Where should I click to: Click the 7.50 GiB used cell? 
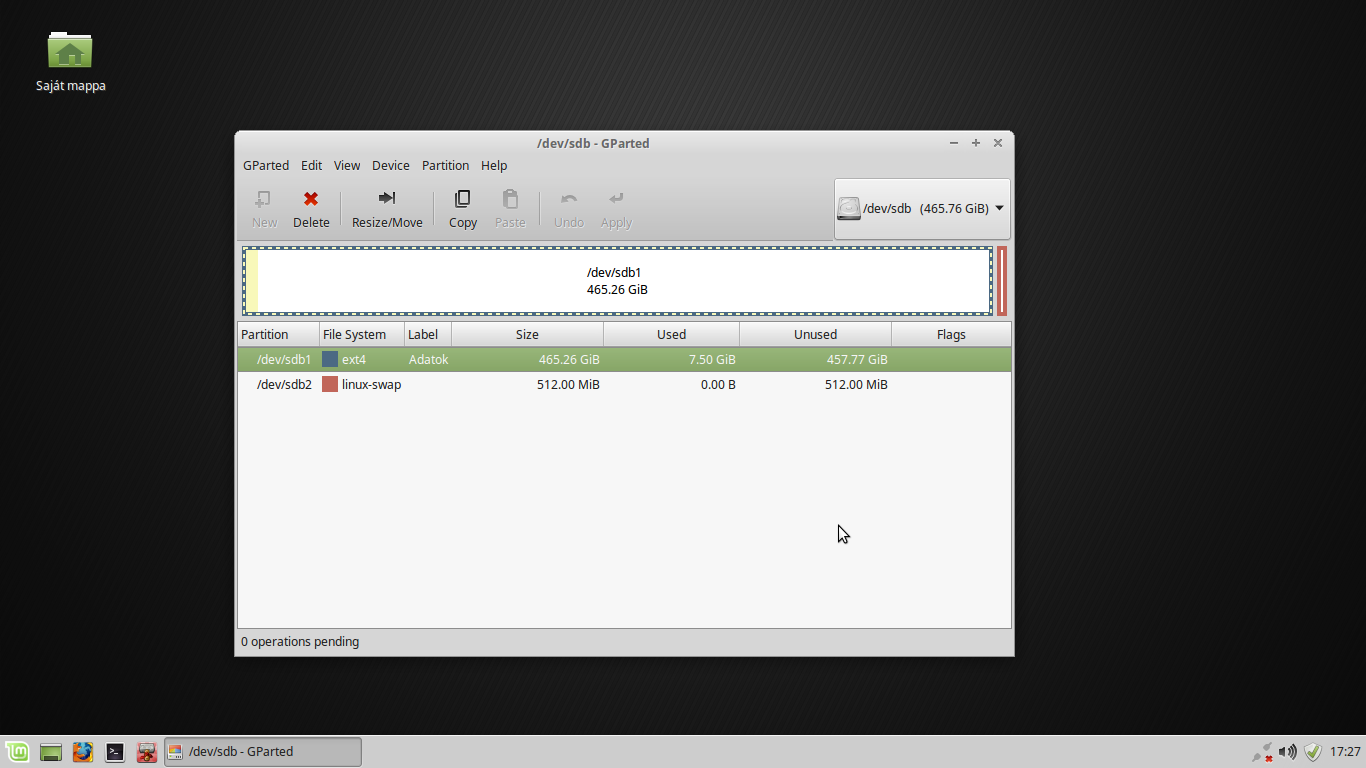tap(712, 359)
